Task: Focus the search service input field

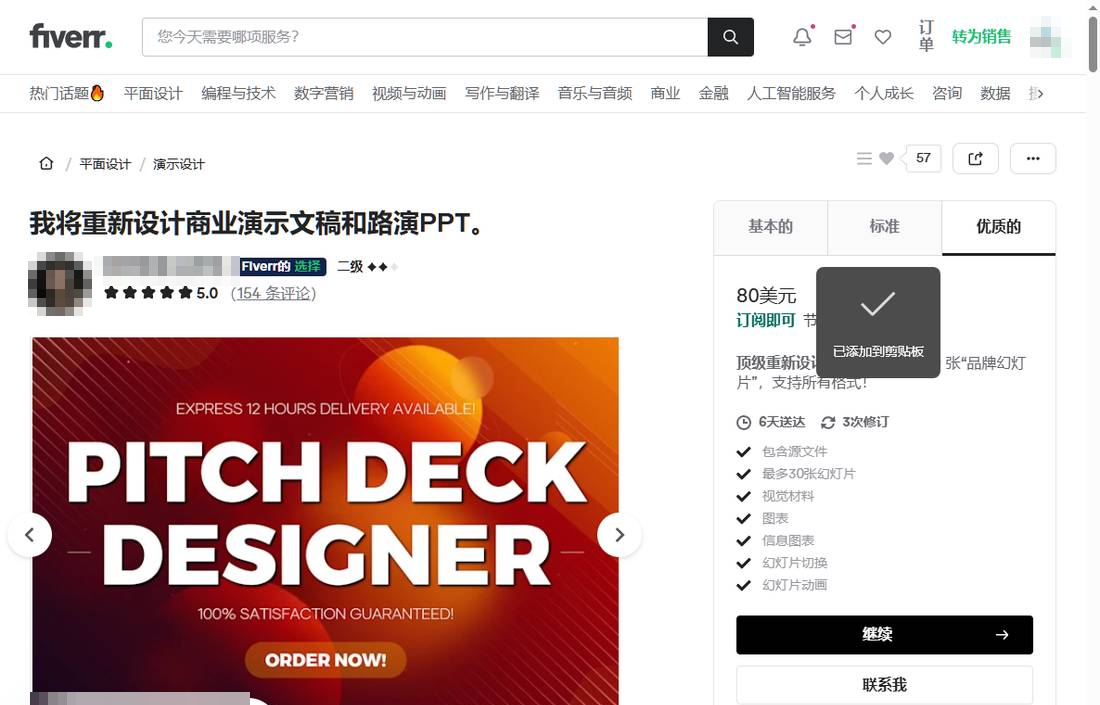Action: tap(425, 37)
